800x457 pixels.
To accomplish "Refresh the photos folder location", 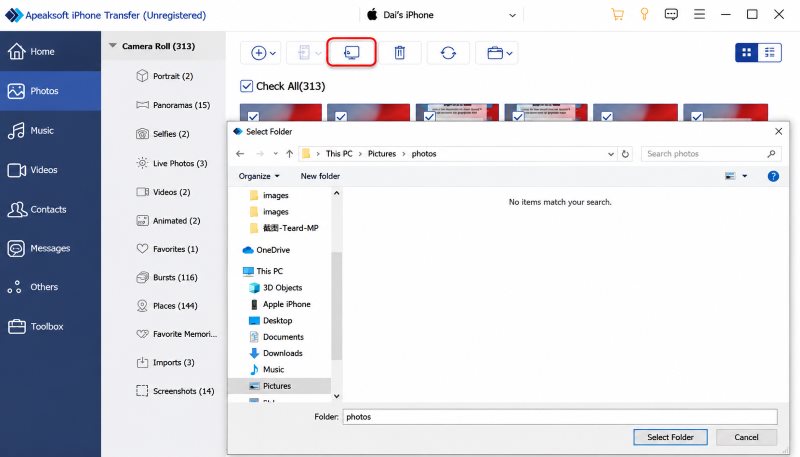I will pos(625,154).
